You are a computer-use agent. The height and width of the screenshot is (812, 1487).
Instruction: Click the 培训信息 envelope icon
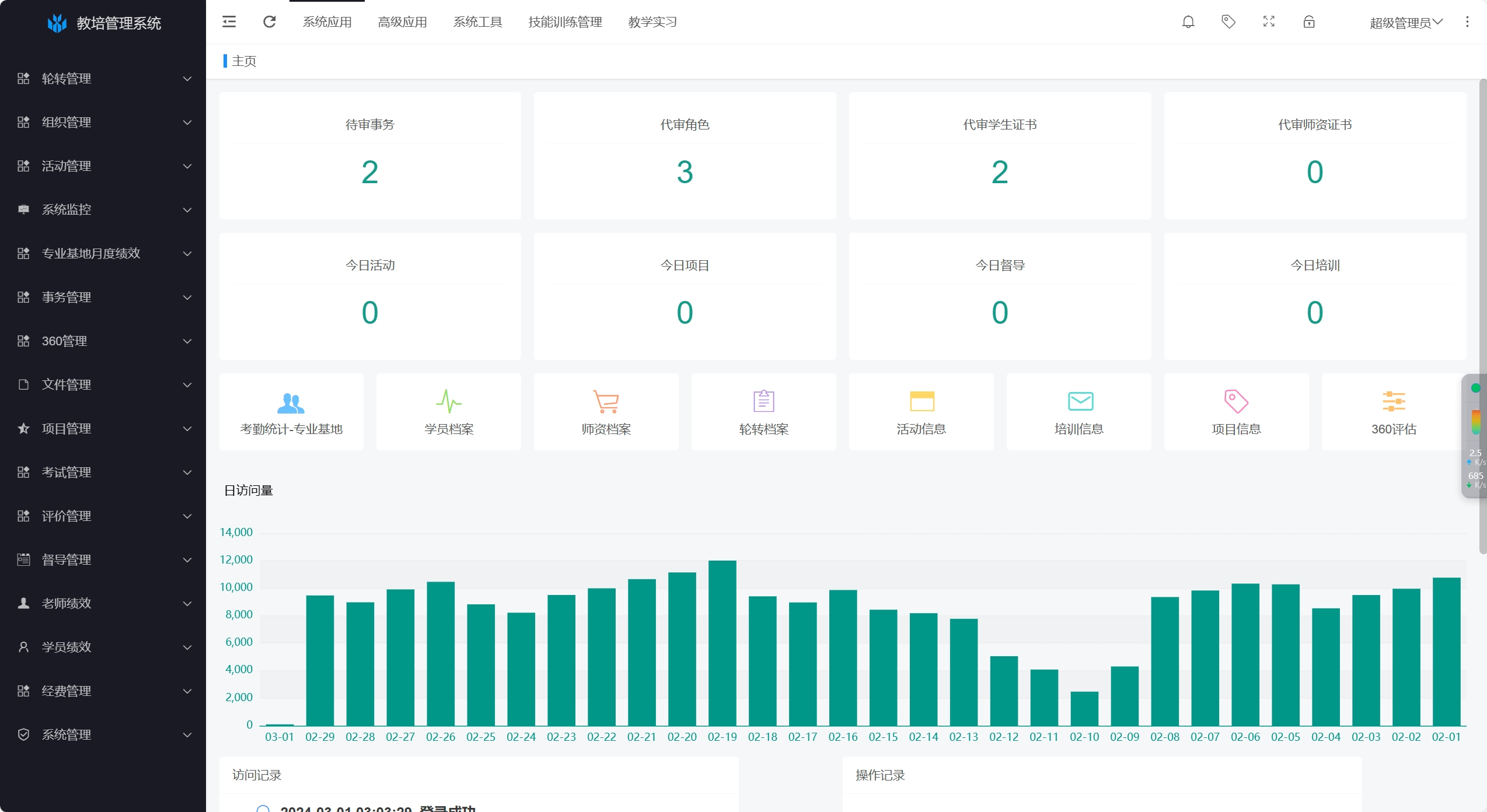[x=1080, y=401]
